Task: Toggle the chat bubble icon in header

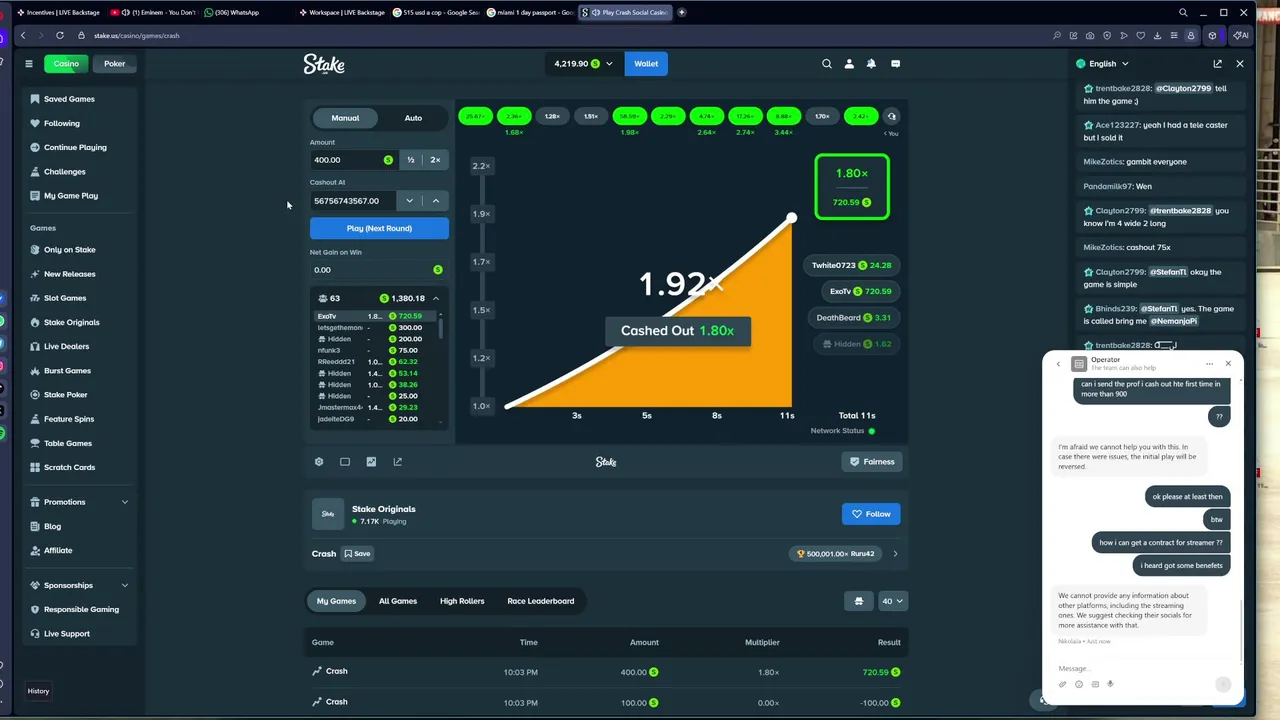Action: coord(895,64)
